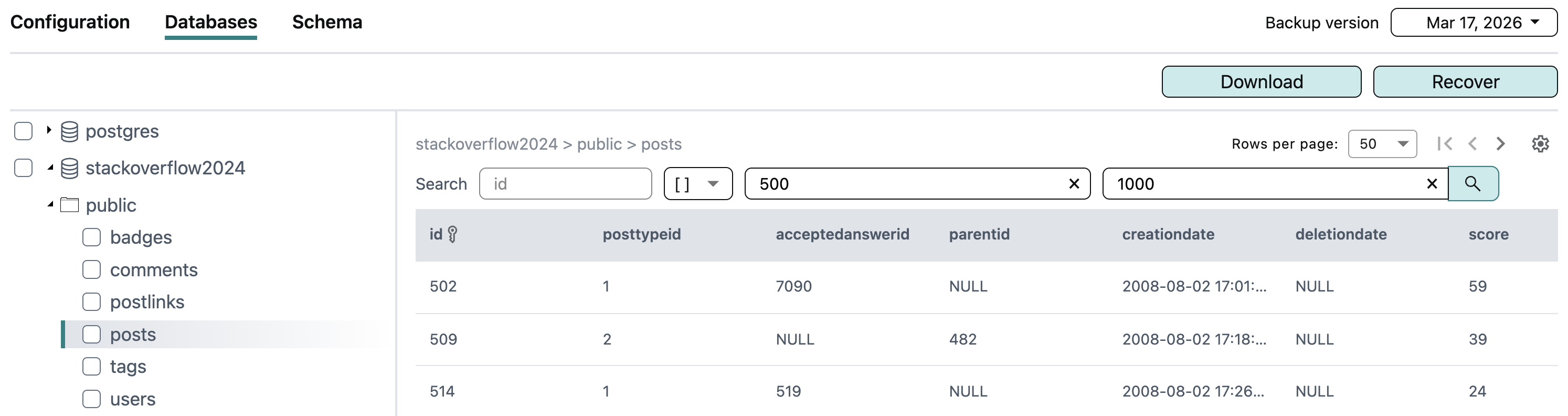Select the users table checkbox
Viewport: 1568px width, 416px height.
91,399
